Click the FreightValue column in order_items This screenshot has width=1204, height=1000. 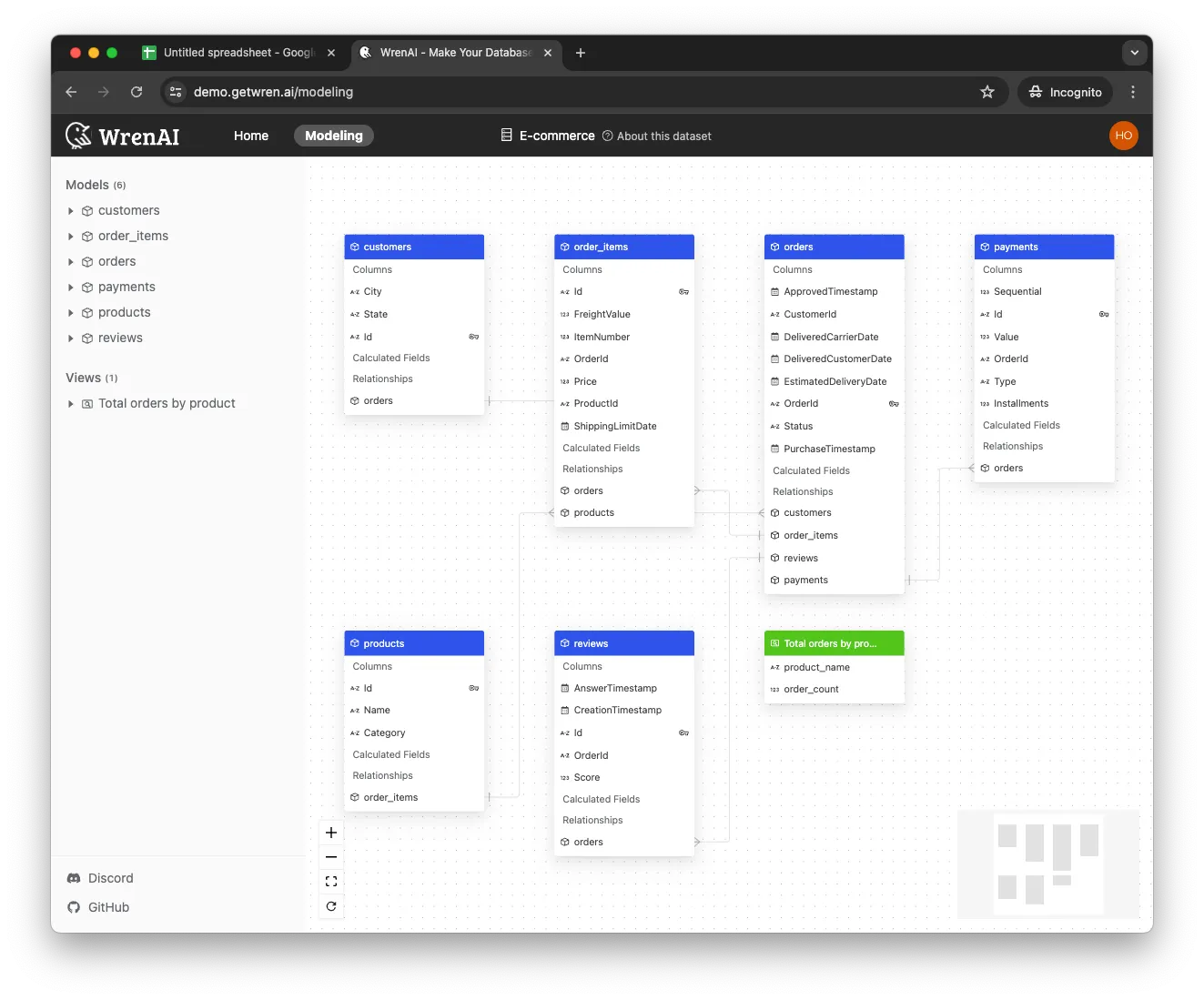(x=624, y=314)
